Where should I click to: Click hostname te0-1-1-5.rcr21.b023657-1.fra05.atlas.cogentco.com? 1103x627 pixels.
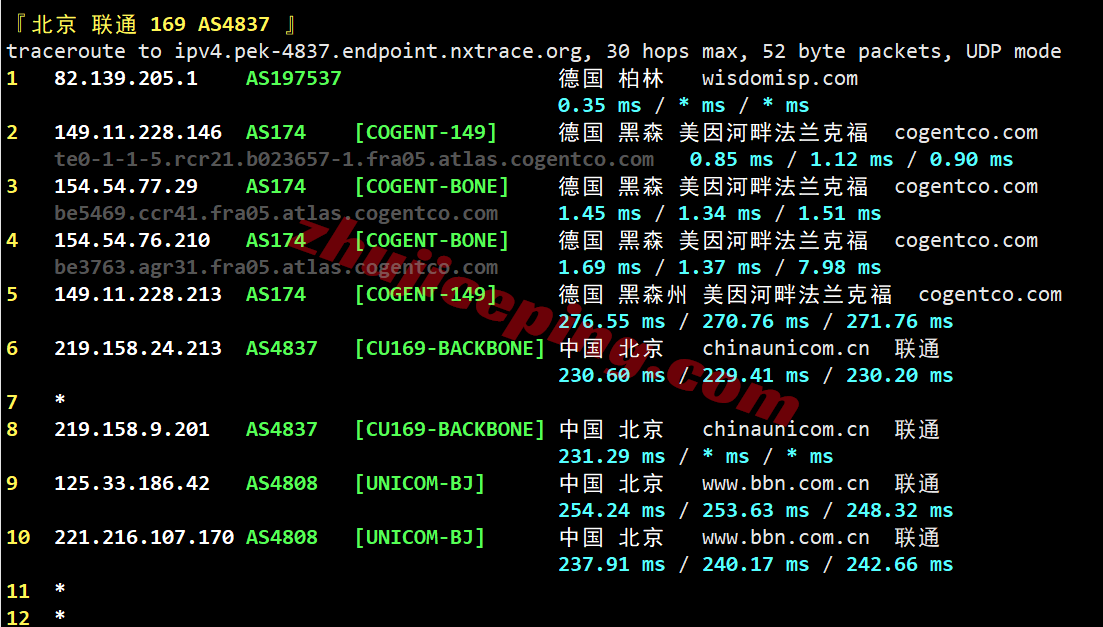click(354, 160)
